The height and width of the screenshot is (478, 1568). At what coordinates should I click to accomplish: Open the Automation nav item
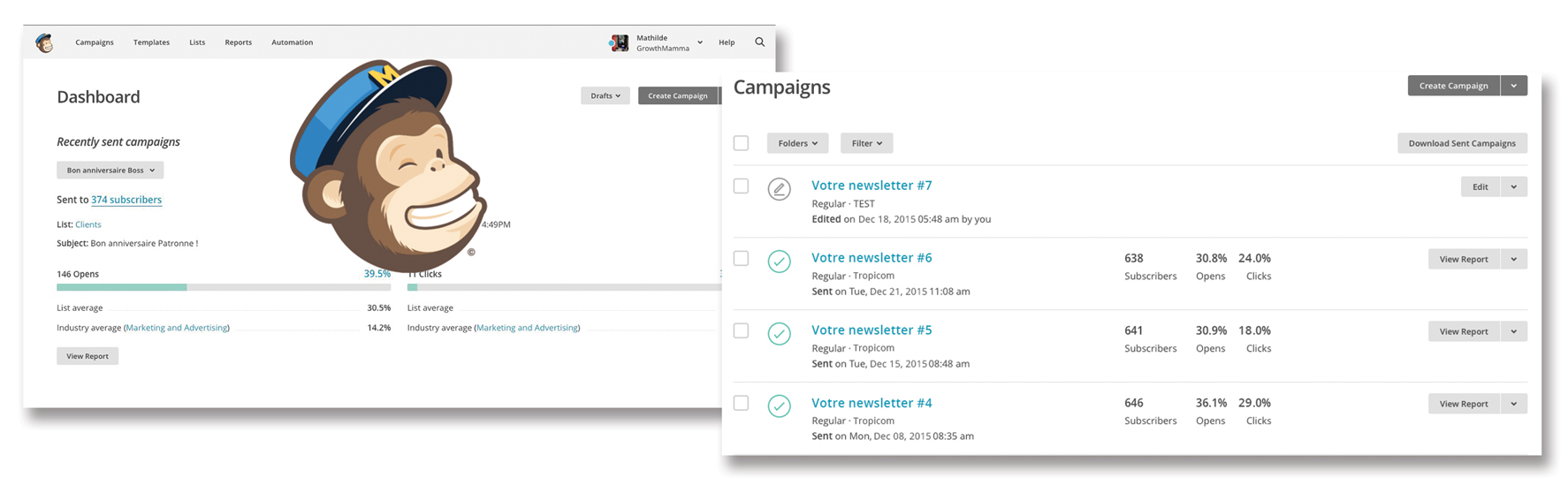click(292, 42)
